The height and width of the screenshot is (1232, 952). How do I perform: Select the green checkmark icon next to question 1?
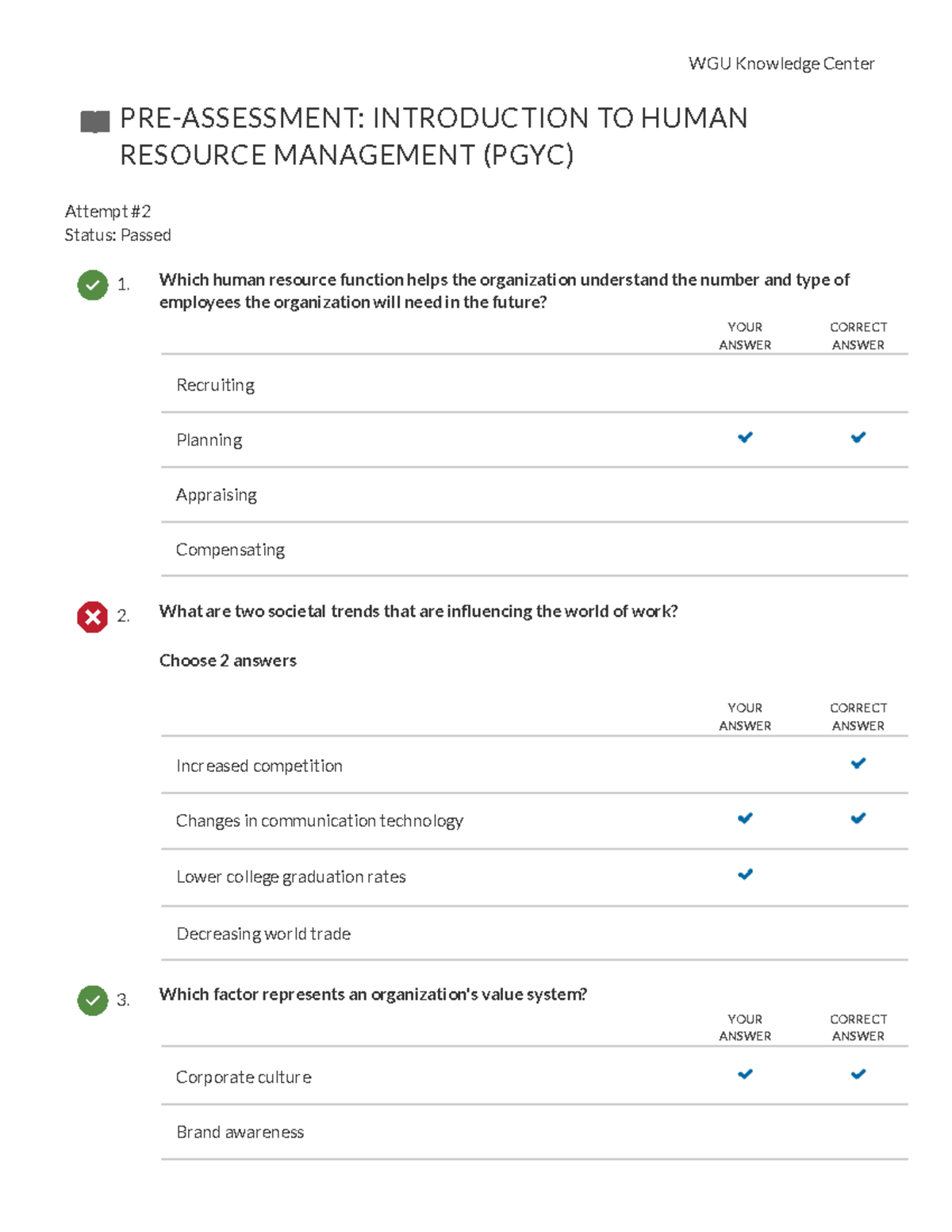[x=91, y=286]
